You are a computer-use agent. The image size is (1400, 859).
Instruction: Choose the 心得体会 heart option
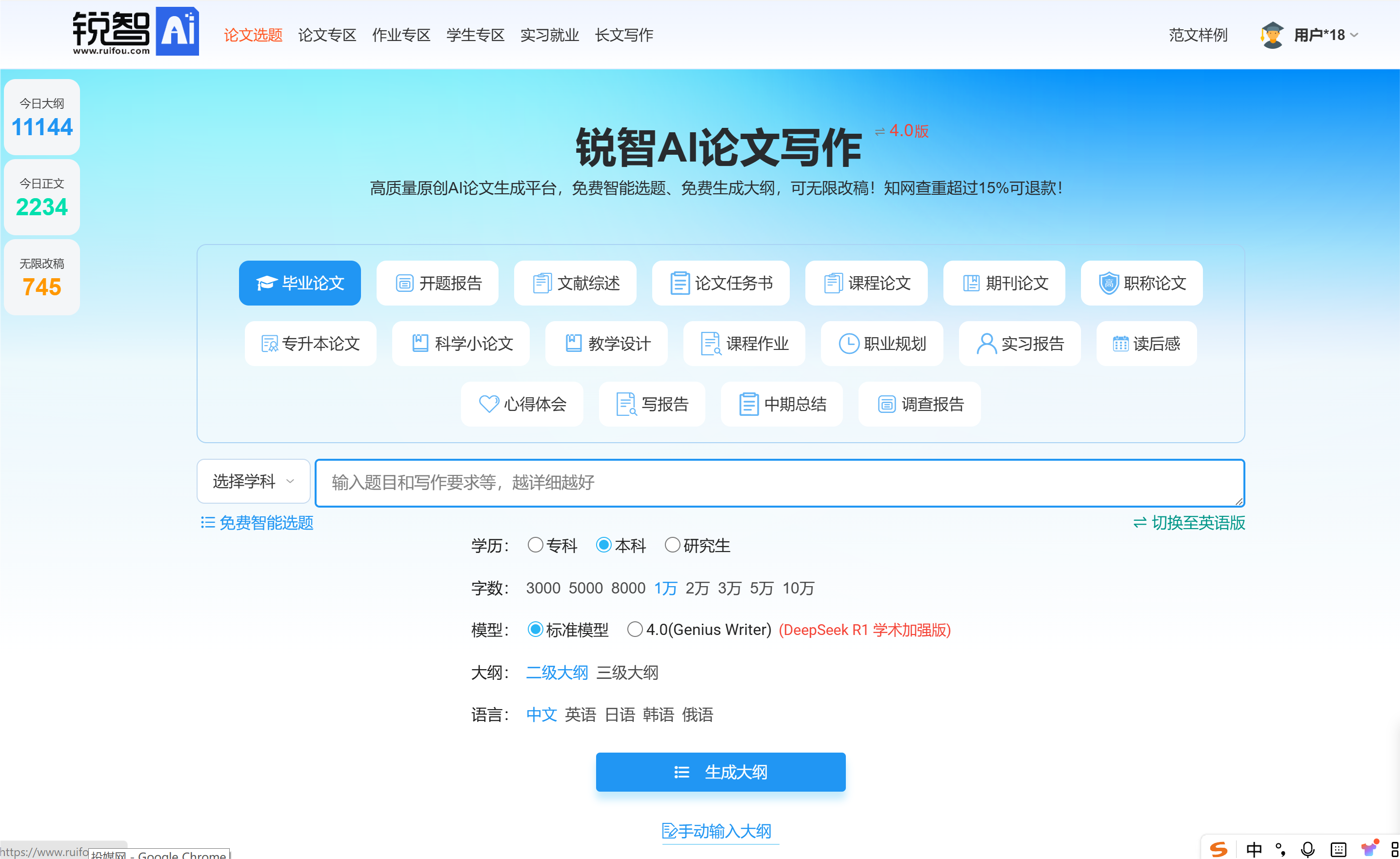pos(522,404)
